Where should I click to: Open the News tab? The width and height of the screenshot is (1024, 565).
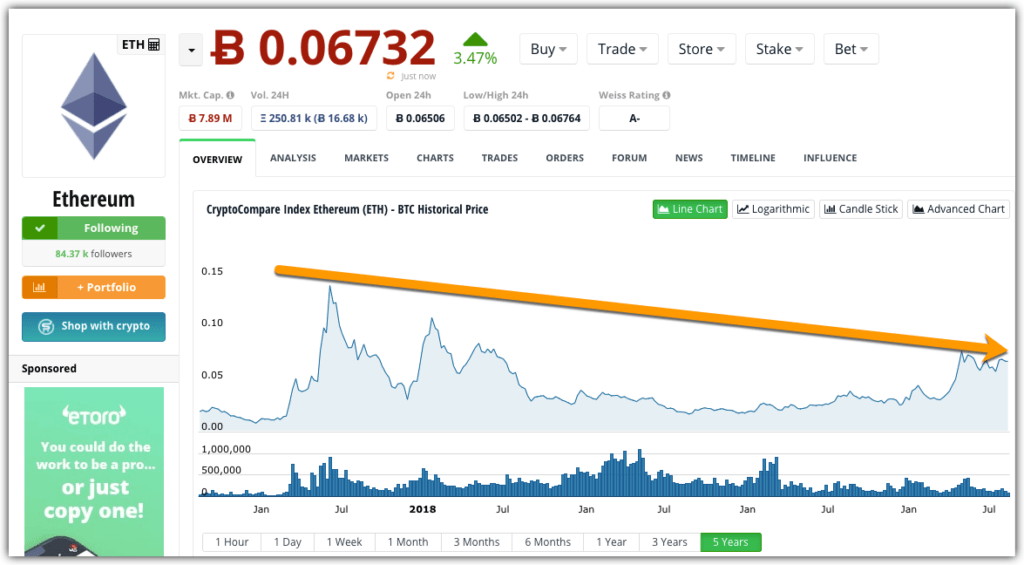click(x=689, y=158)
